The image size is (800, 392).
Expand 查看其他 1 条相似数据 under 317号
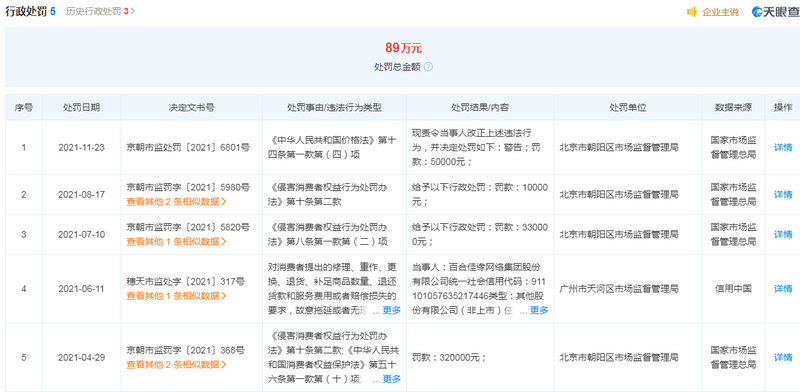point(176,296)
